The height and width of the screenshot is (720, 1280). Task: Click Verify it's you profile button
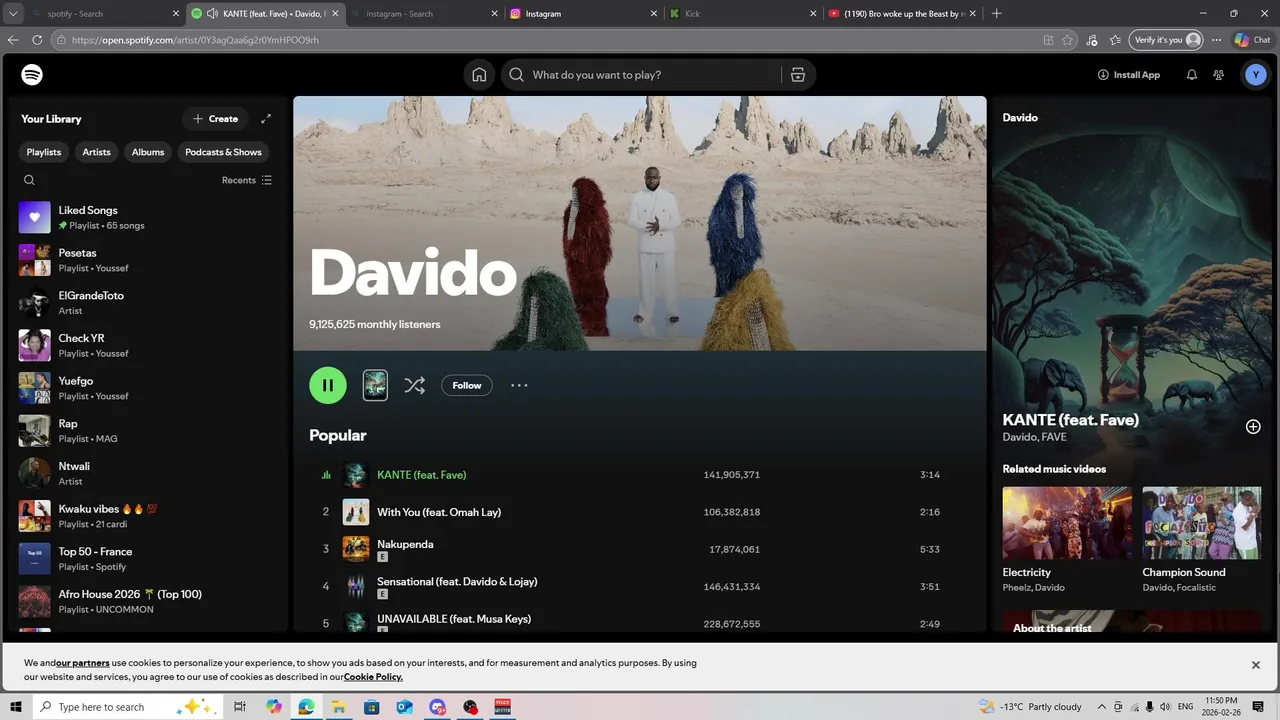coord(1166,40)
